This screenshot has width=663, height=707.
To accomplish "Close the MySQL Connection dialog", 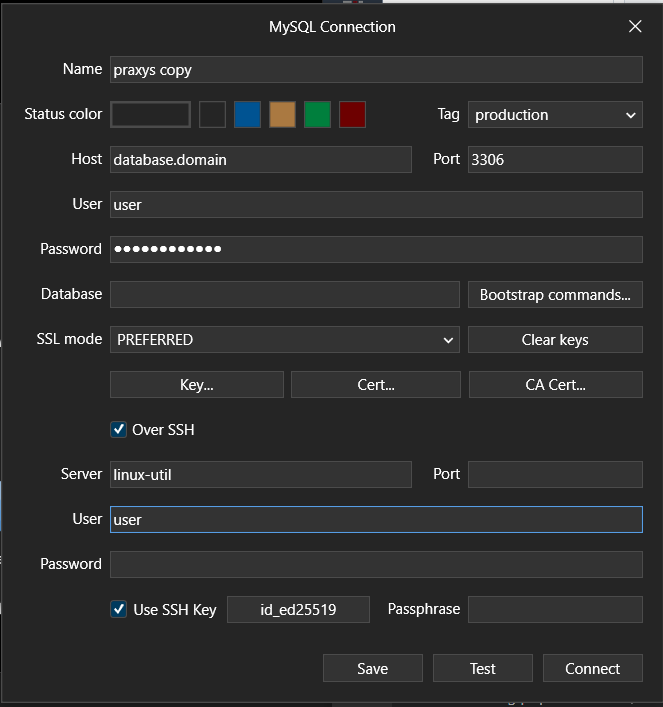I will point(635,27).
